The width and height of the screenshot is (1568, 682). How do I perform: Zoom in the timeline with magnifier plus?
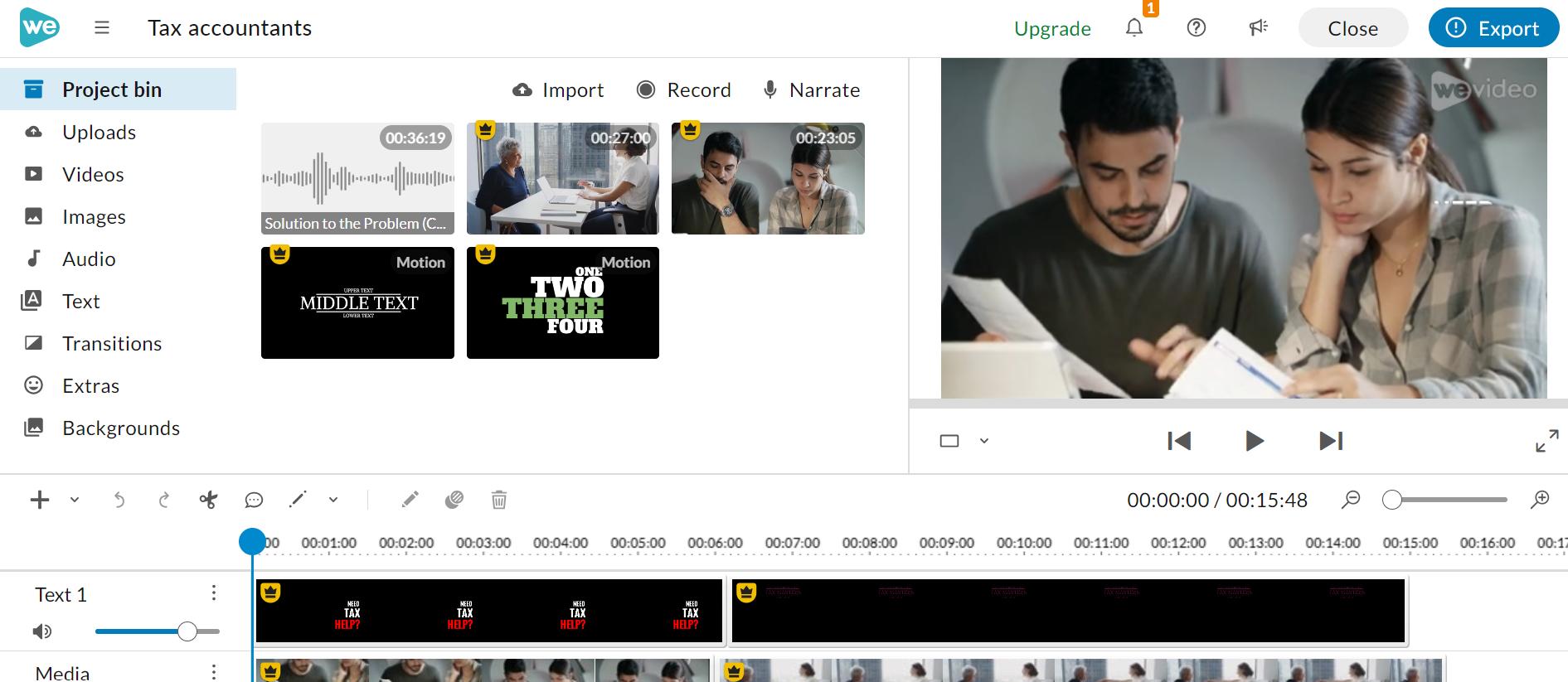tap(1540, 500)
